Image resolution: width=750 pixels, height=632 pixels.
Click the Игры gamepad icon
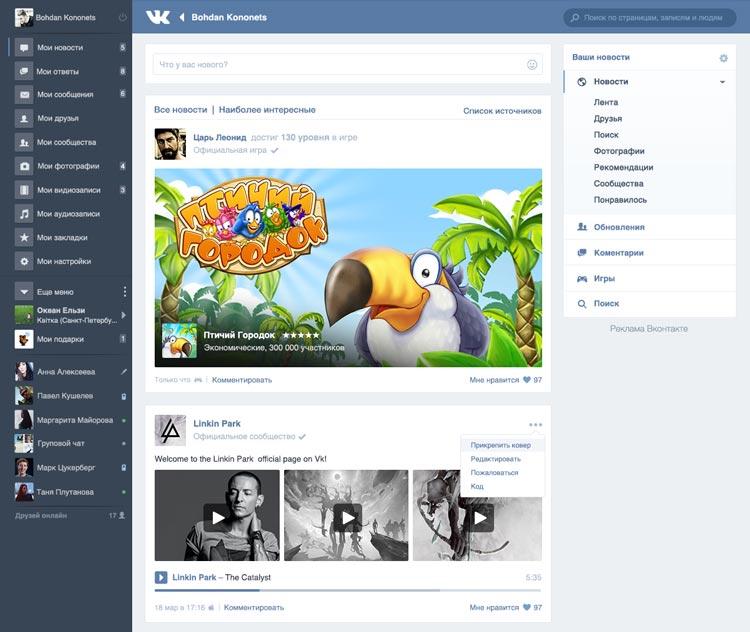point(582,278)
